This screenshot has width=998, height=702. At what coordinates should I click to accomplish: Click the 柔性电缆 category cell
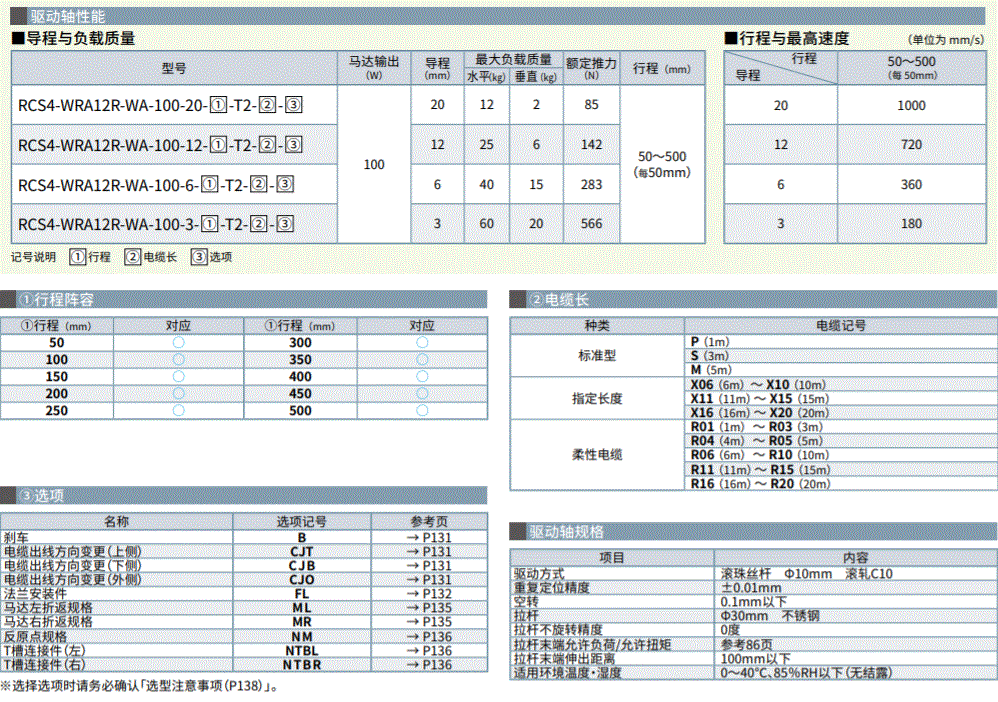click(597, 454)
